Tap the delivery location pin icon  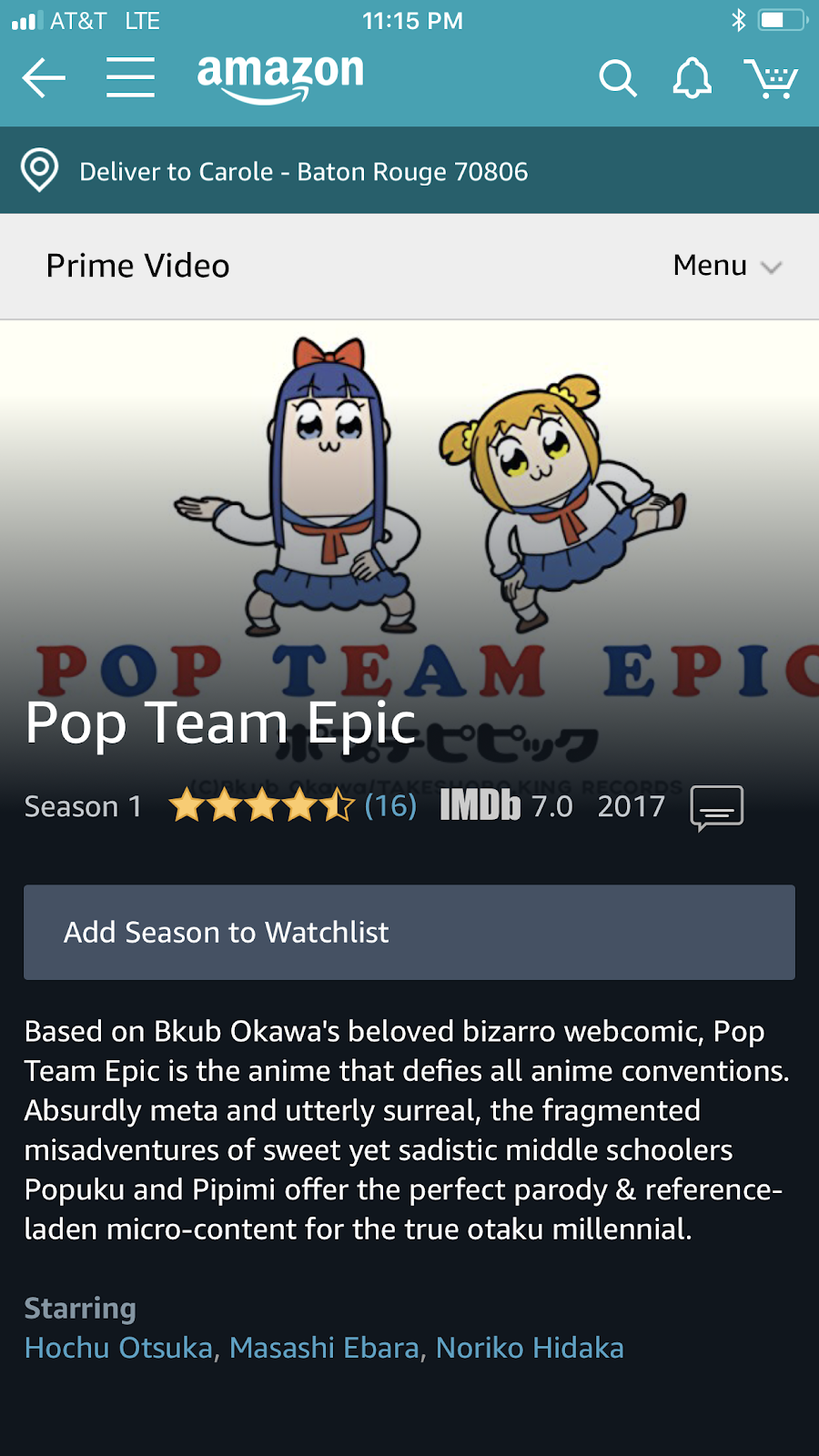40,170
